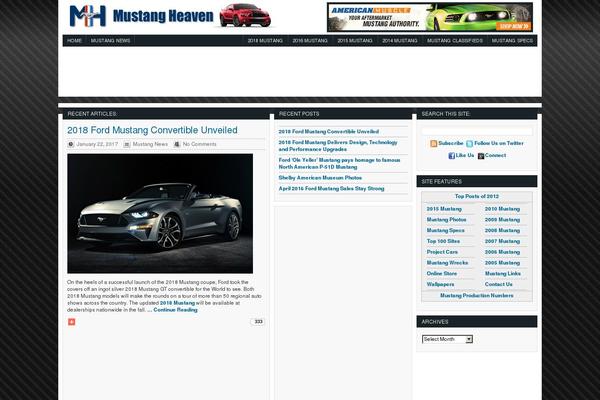Click the category icon beside Mustang News
Viewport: 600px width, 400px height.
(x=127, y=144)
